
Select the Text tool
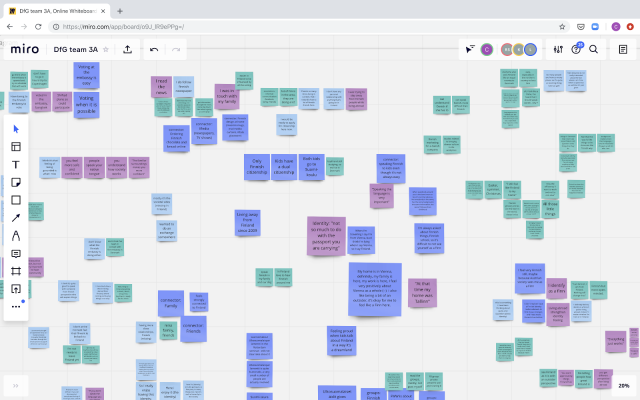point(16,164)
